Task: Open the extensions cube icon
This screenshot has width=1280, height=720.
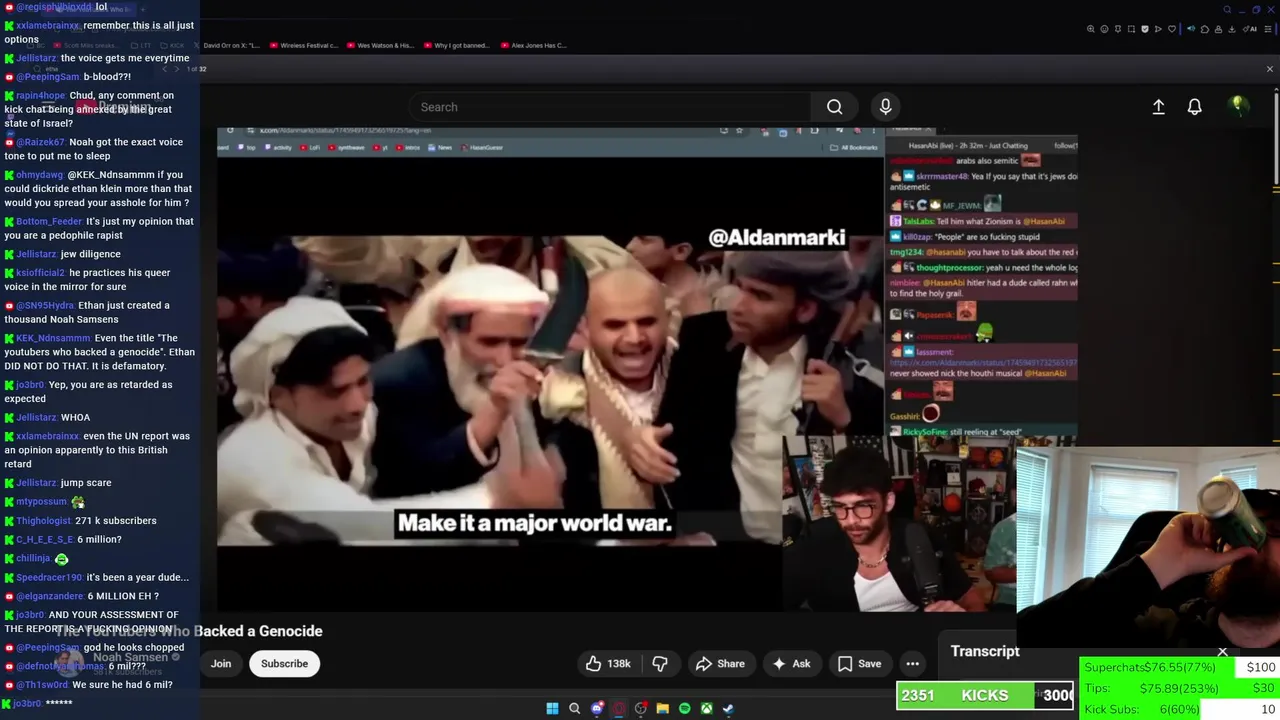Action: click(1205, 29)
